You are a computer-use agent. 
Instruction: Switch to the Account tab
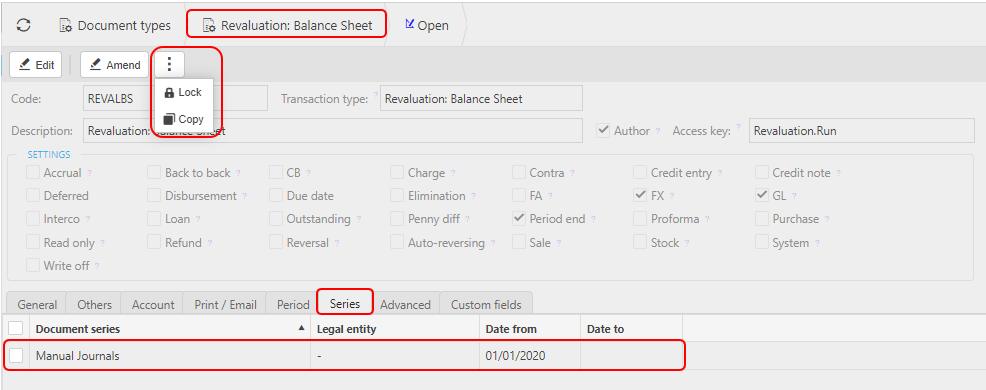tap(153, 304)
